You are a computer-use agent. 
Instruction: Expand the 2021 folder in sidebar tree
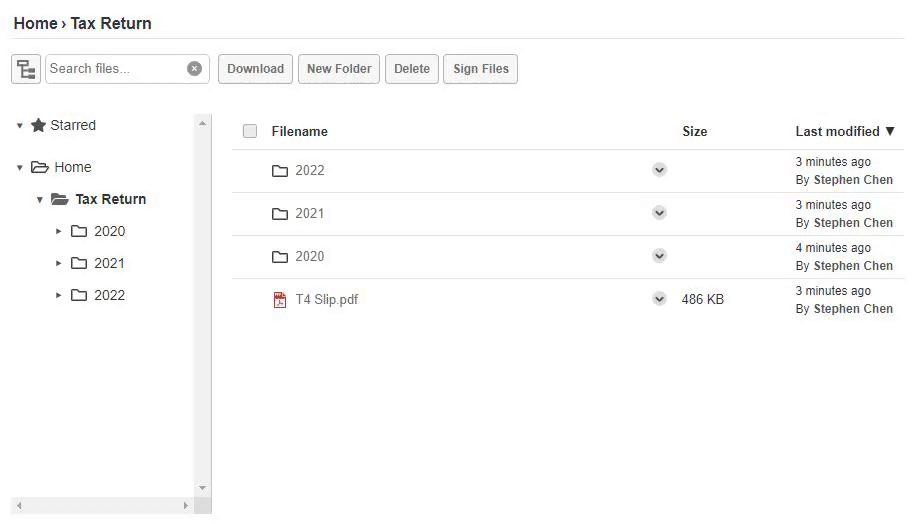pos(59,263)
